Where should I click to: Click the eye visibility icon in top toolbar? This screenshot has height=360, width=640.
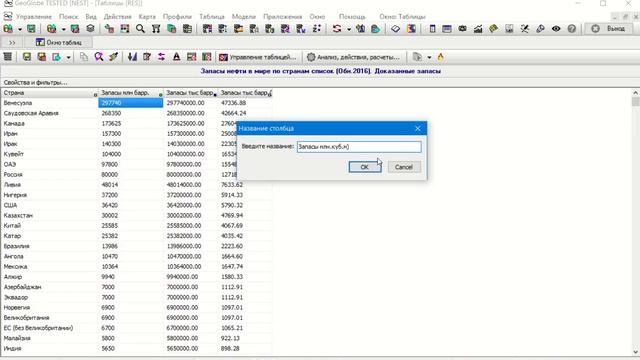pyautogui.click(x=556, y=29)
